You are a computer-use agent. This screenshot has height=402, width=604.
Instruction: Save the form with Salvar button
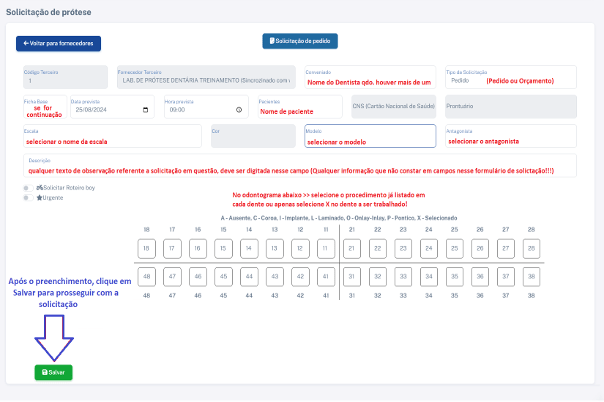click(x=54, y=372)
